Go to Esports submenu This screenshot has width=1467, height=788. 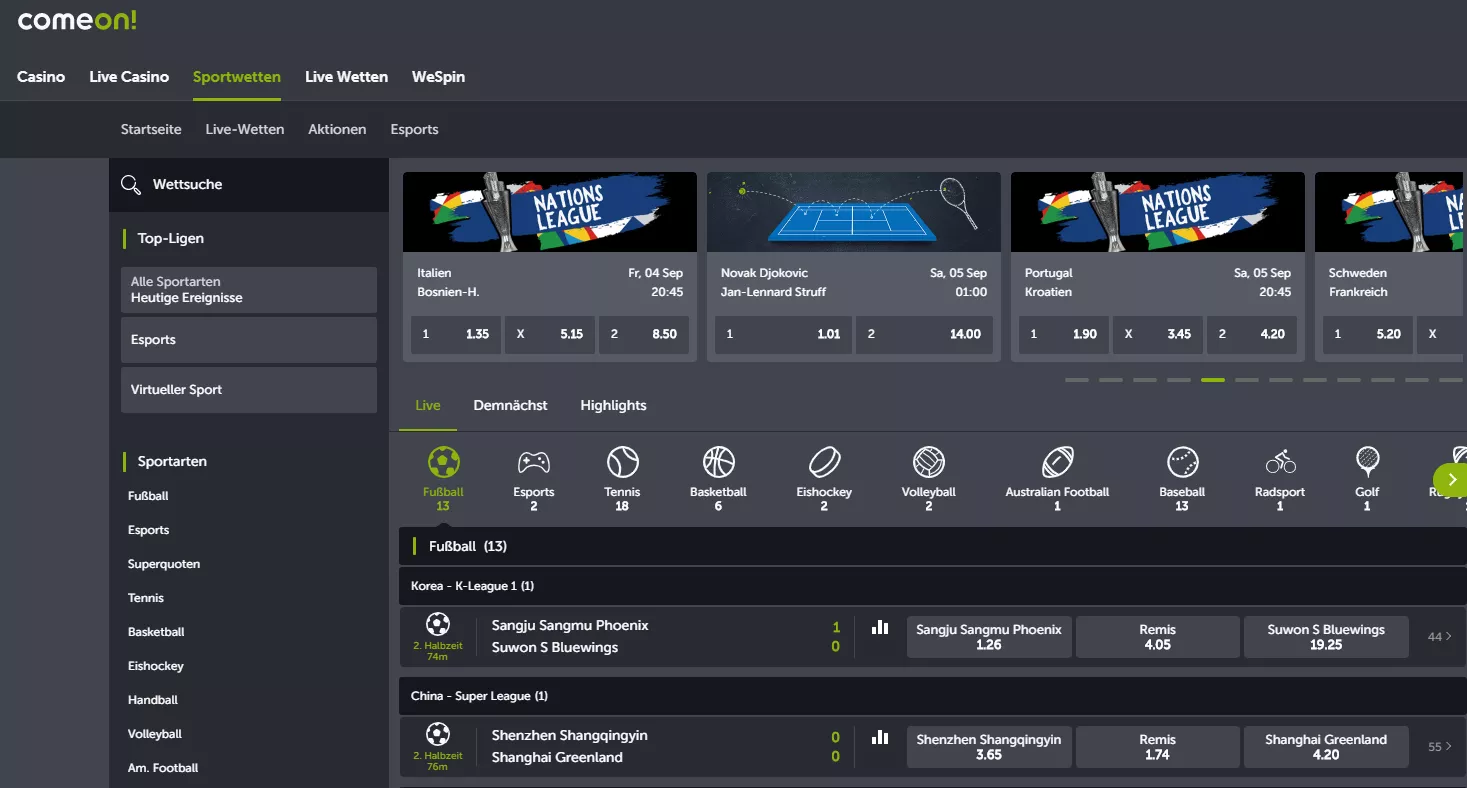pyautogui.click(x=415, y=129)
